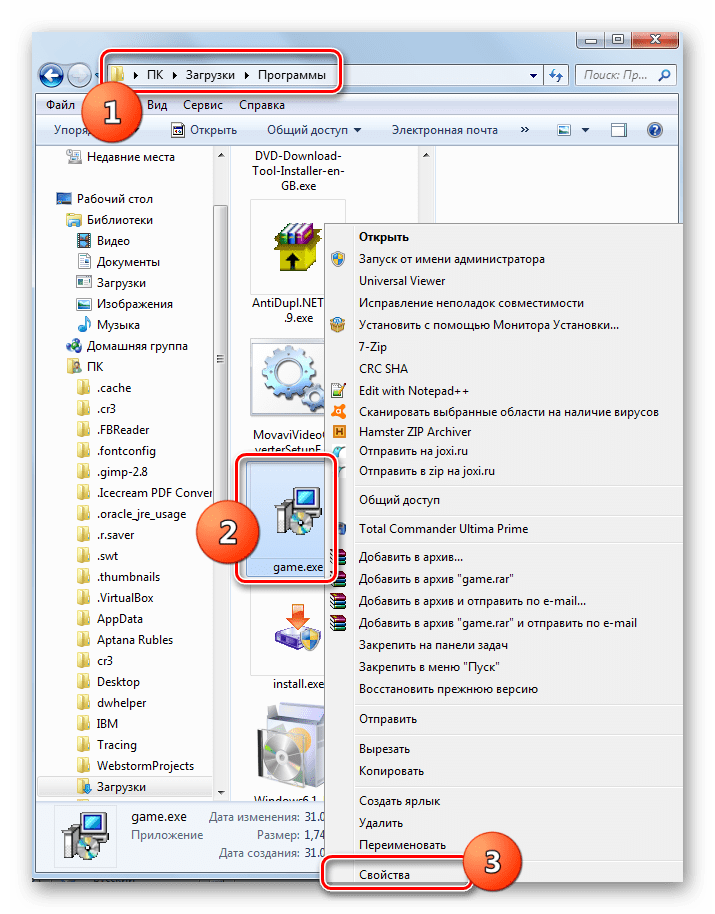This screenshot has width=715, height=914.
Task: Select Исправление неполадок совместимости
Action: point(471,303)
